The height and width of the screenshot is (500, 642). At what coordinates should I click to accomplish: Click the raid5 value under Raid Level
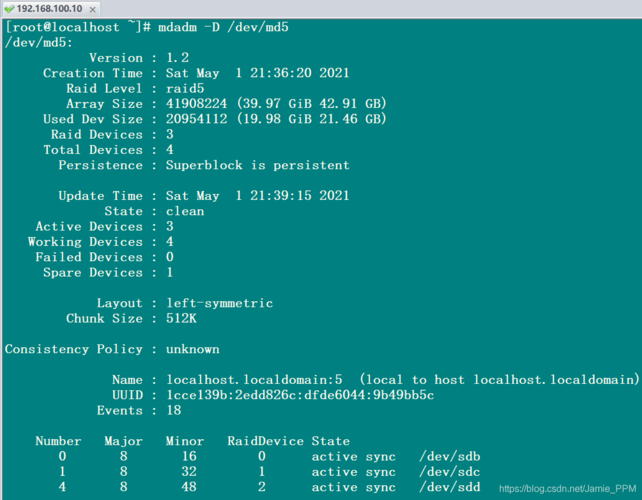point(185,88)
